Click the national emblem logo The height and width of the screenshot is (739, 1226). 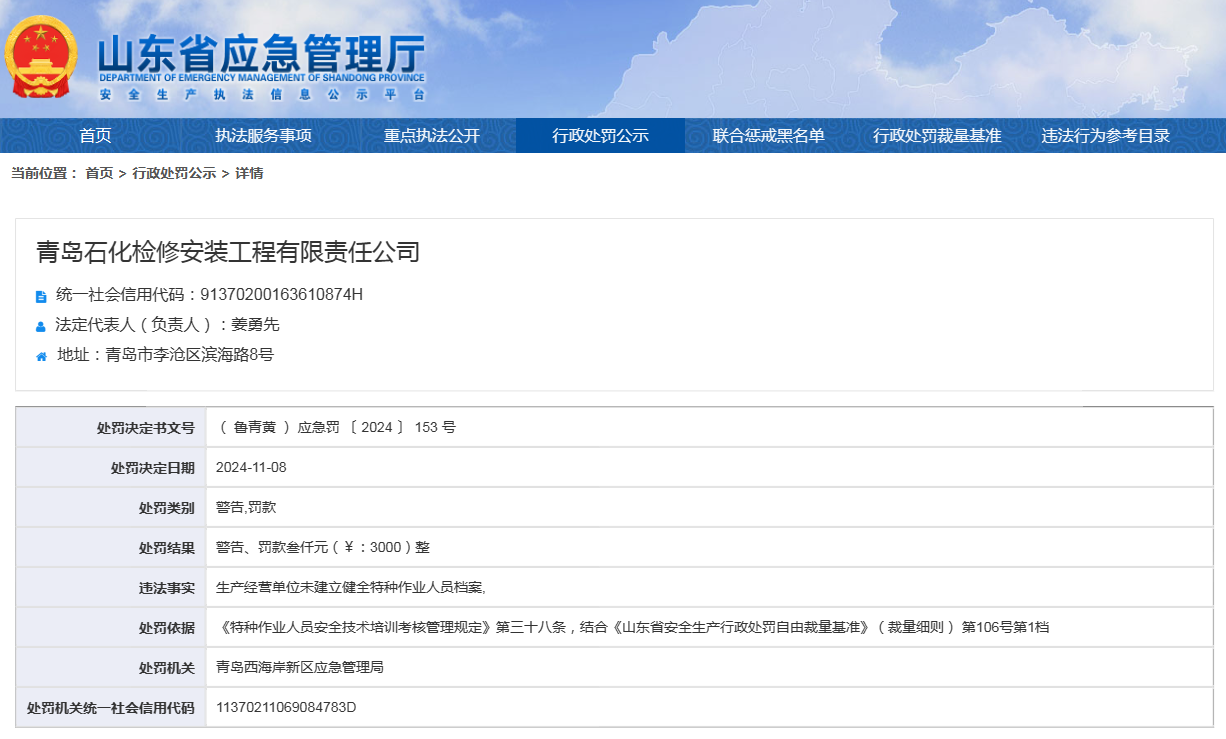point(40,57)
